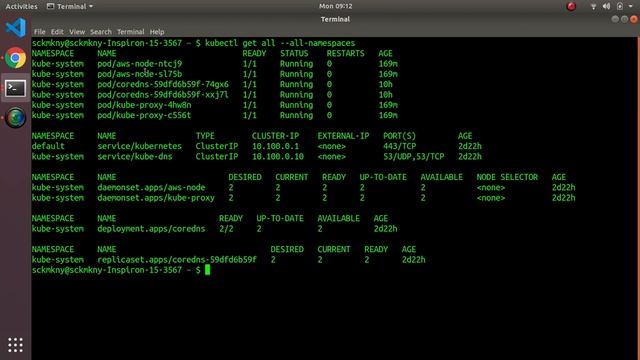Image resolution: width=640 pixels, height=360 pixels.
Task: Click the green cursor at the prompt
Action: coord(207,270)
